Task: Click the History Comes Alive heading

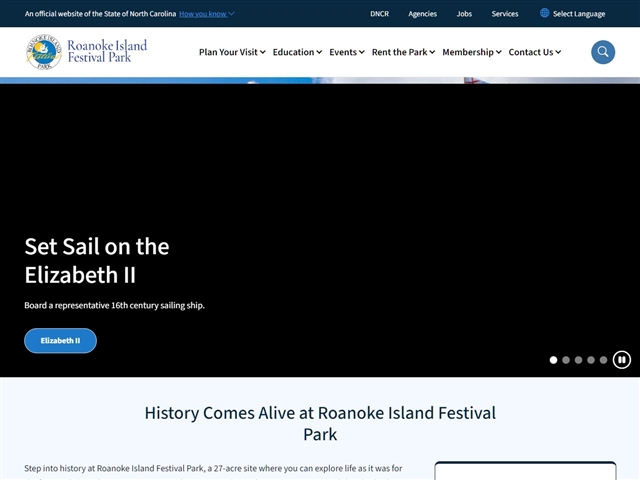Action: click(320, 423)
